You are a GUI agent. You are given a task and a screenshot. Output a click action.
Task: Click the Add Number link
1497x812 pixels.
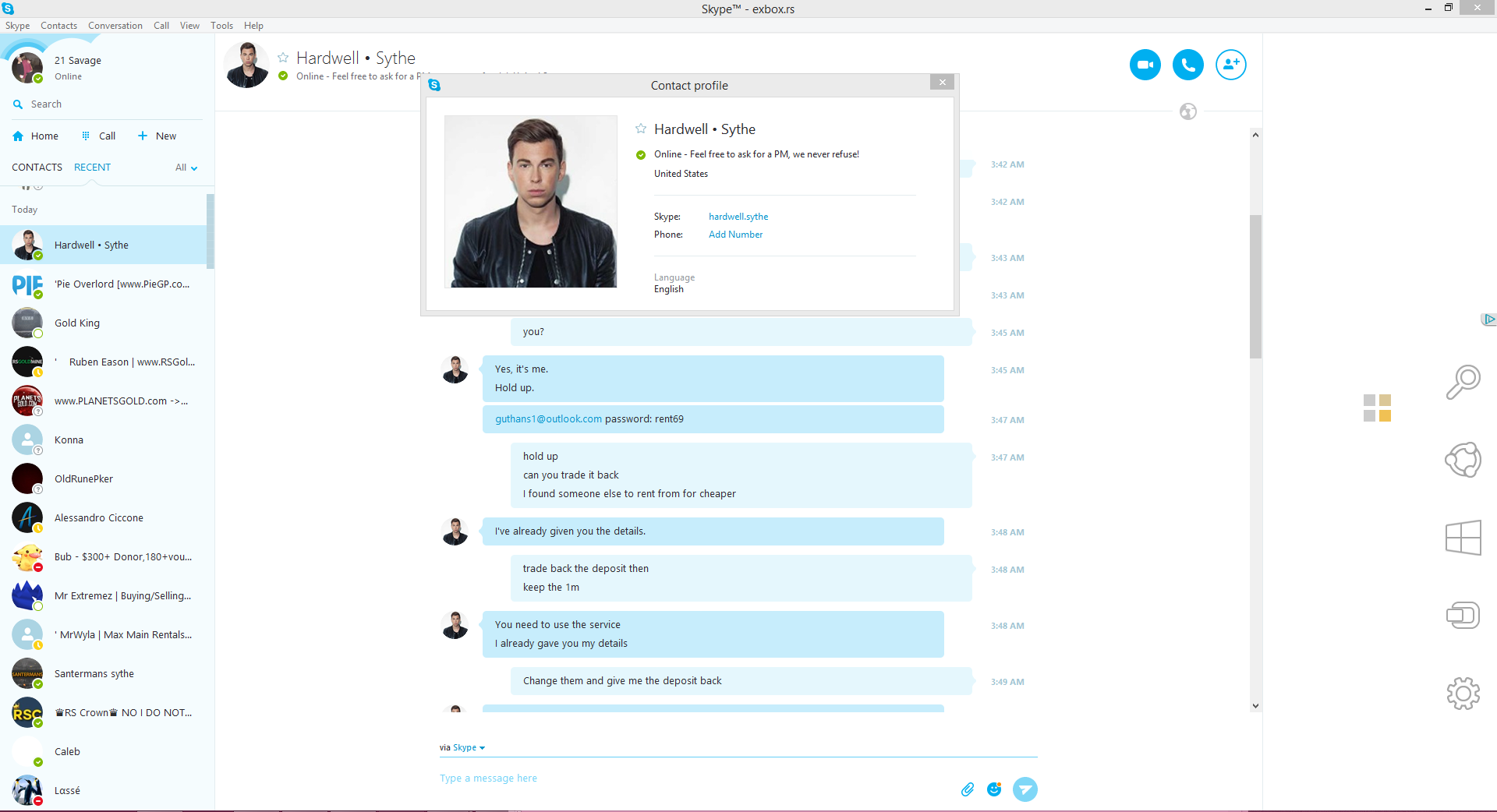[735, 235]
